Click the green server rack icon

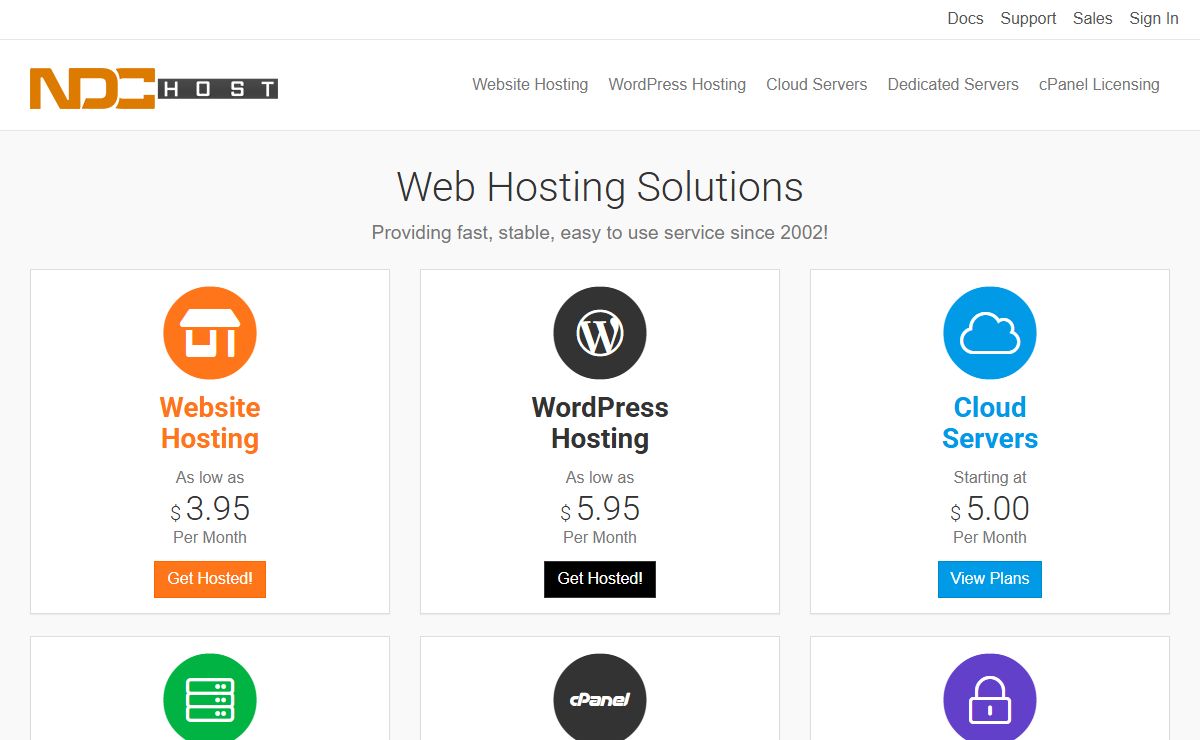(x=210, y=697)
